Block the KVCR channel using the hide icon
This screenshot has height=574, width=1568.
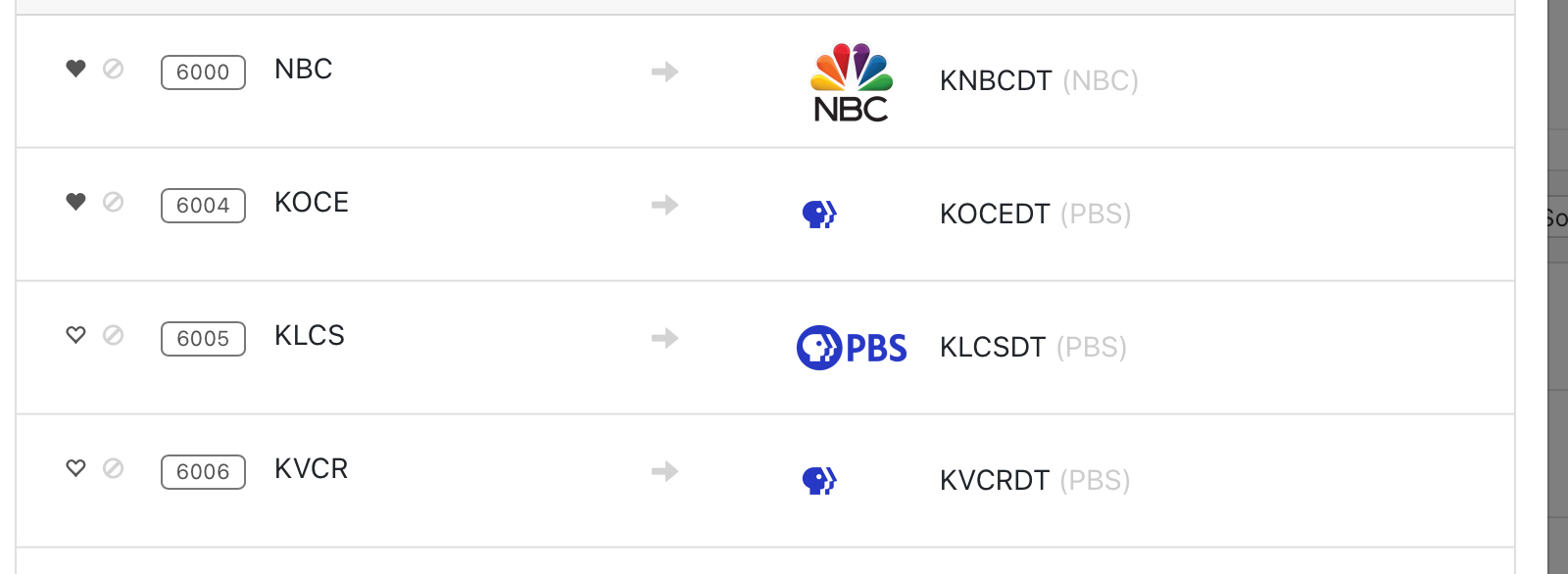point(114,468)
